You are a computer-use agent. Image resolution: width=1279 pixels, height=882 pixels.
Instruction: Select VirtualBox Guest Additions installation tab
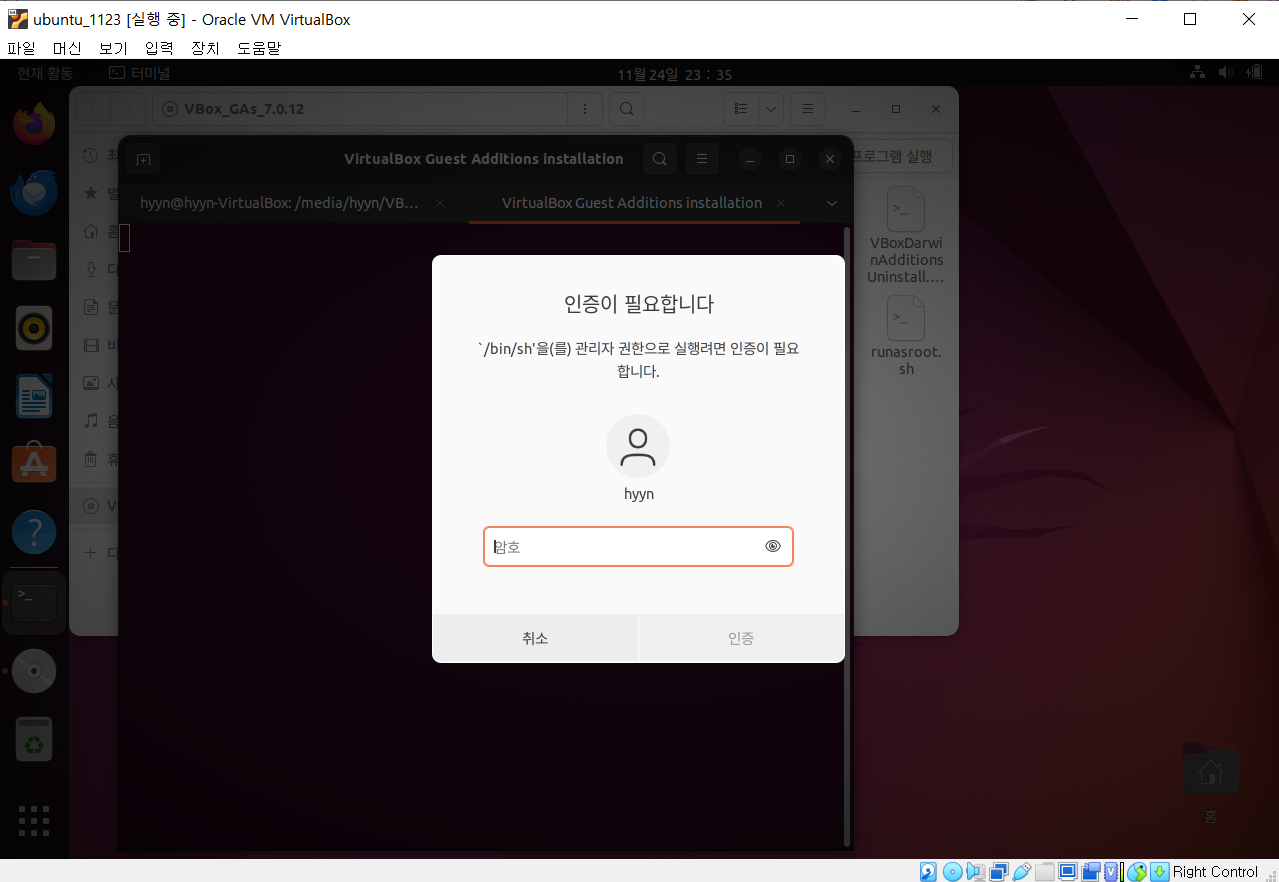tap(632, 202)
